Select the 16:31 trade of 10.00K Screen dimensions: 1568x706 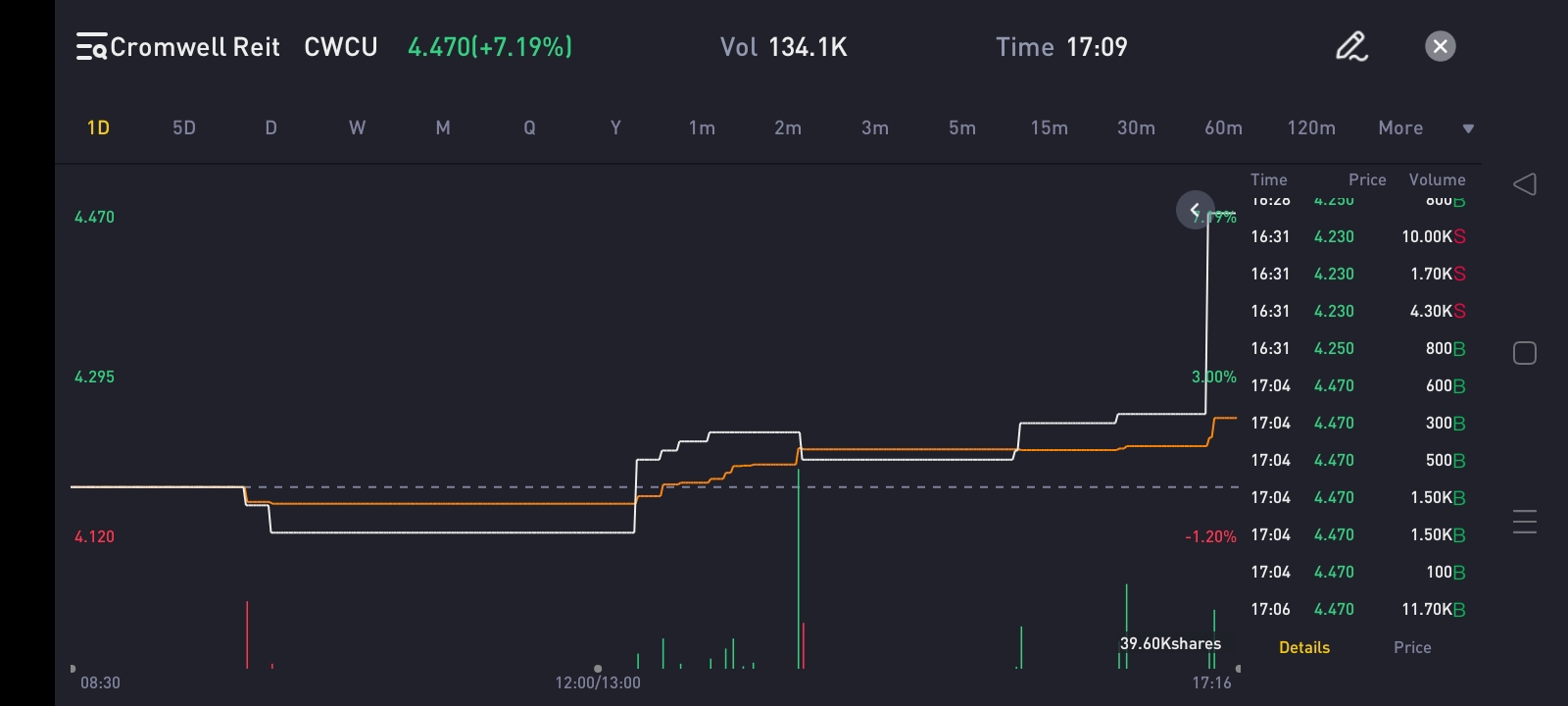tap(1358, 236)
